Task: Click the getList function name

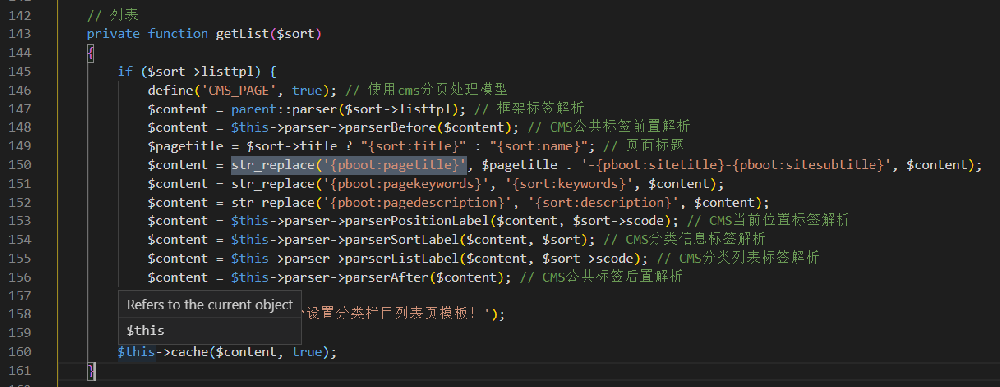Action: [242, 34]
